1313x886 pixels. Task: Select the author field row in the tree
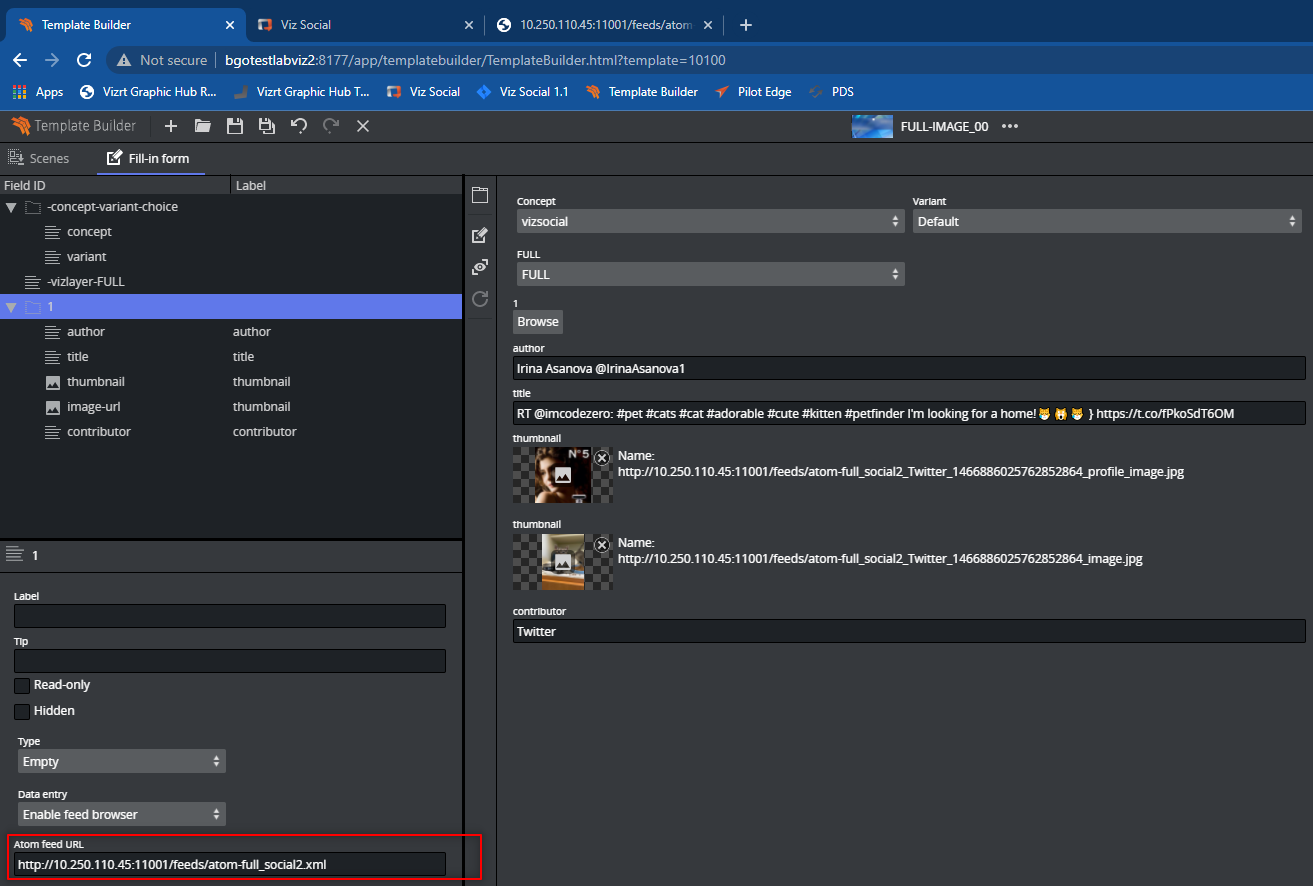point(231,332)
